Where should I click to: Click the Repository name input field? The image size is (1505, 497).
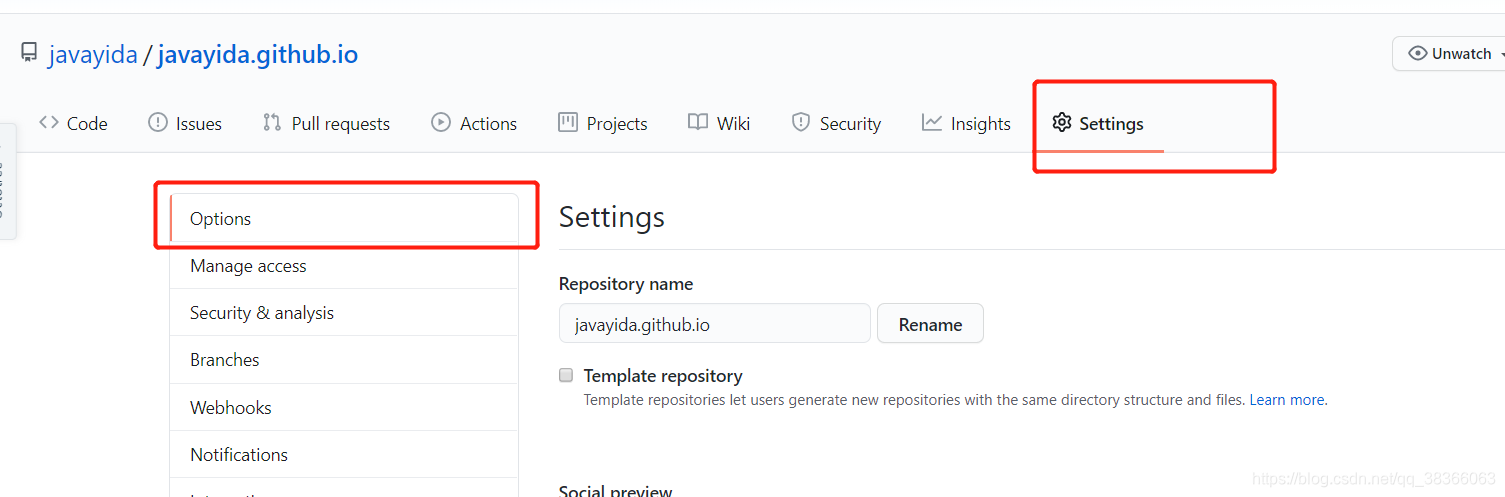pyautogui.click(x=714, y=324)
